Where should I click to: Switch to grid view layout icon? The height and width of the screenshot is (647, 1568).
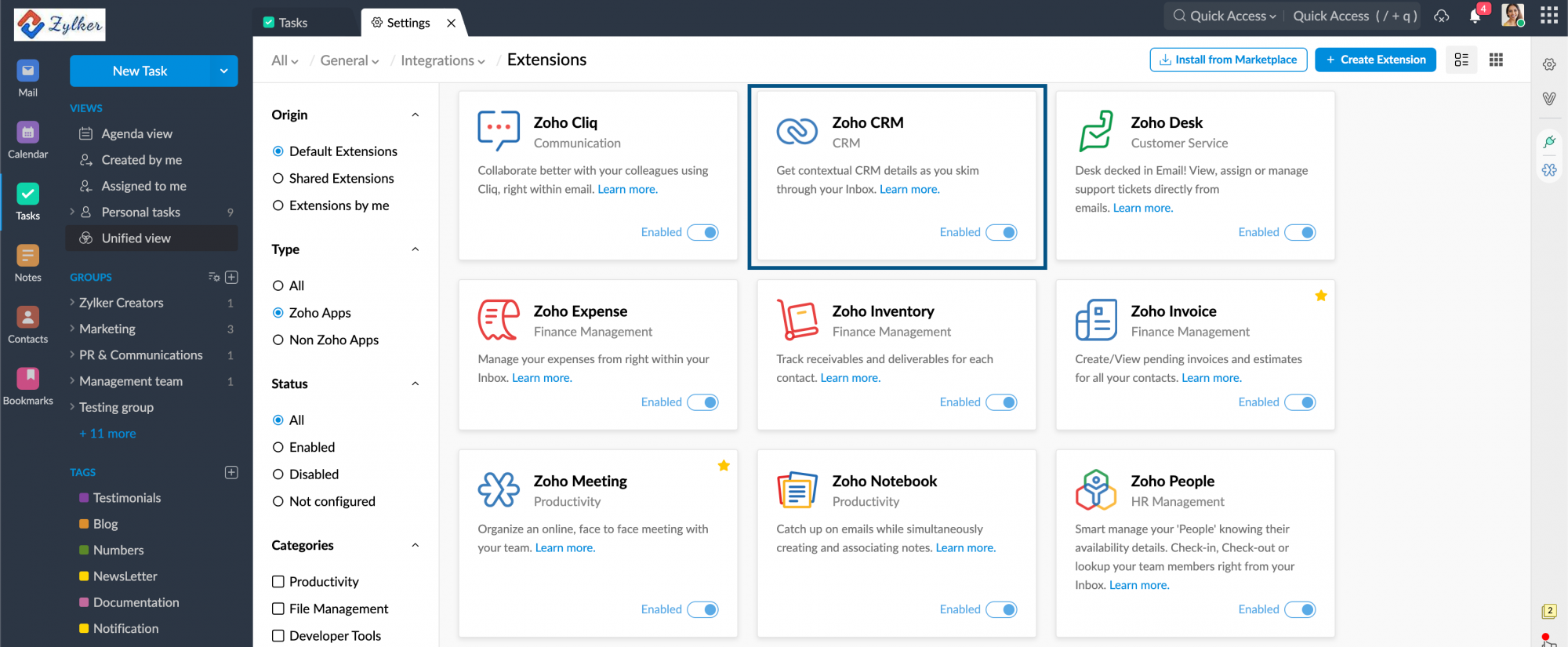1496,60
